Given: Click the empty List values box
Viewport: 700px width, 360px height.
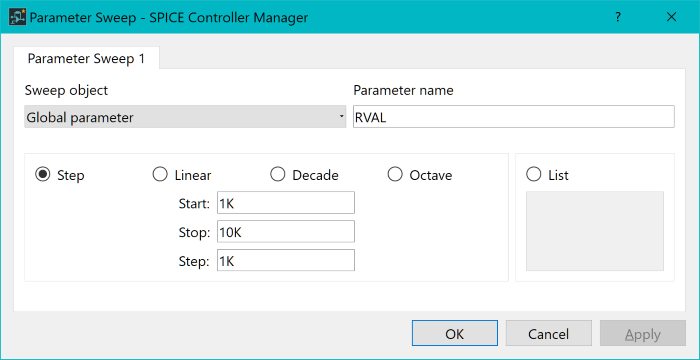Looking at the screenshot, I should pos(595,231).
